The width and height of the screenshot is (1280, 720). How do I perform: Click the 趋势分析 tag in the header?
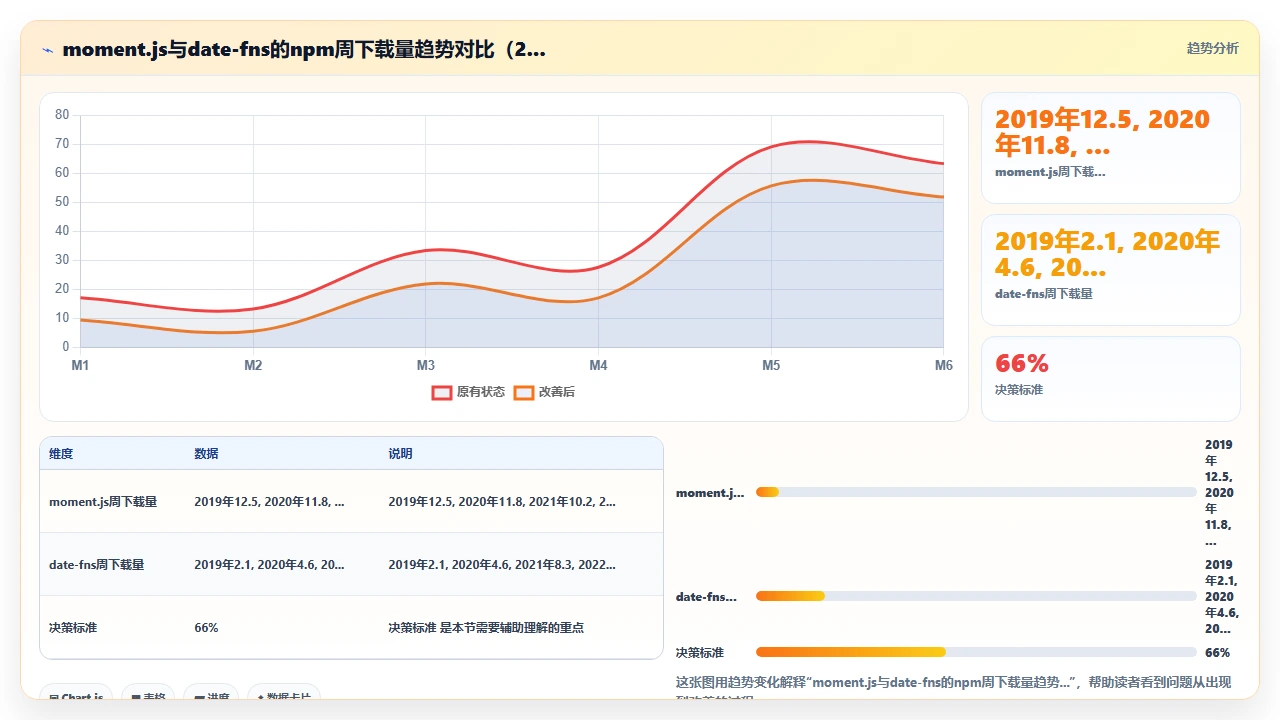pos(1212,48)
